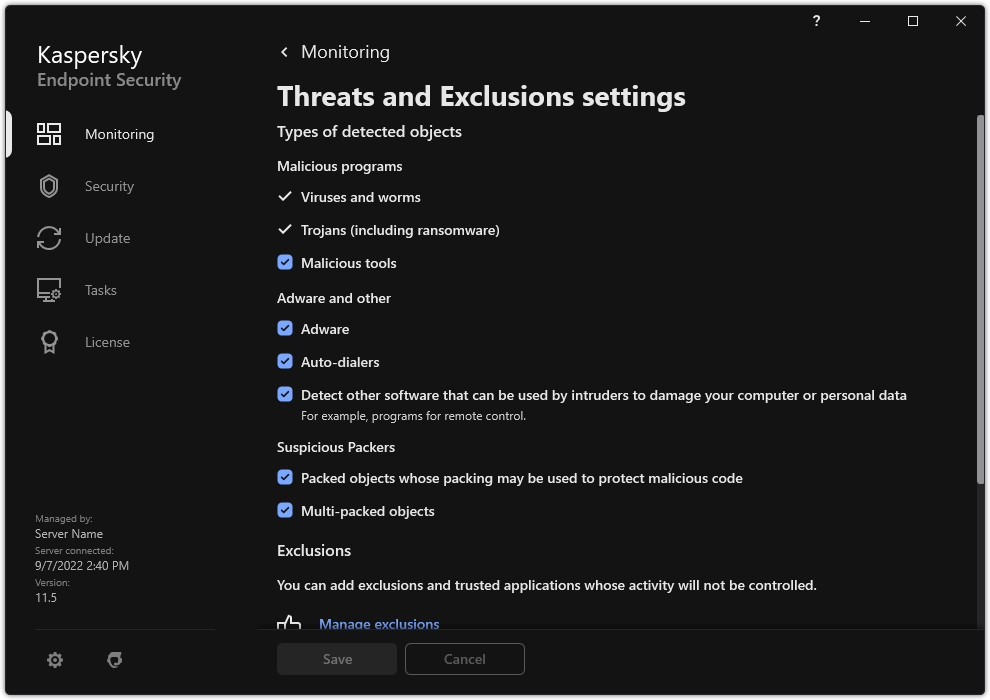The image size is (990, 700).
Task: Click the Security shield icon
Action: tap(49, 186)
